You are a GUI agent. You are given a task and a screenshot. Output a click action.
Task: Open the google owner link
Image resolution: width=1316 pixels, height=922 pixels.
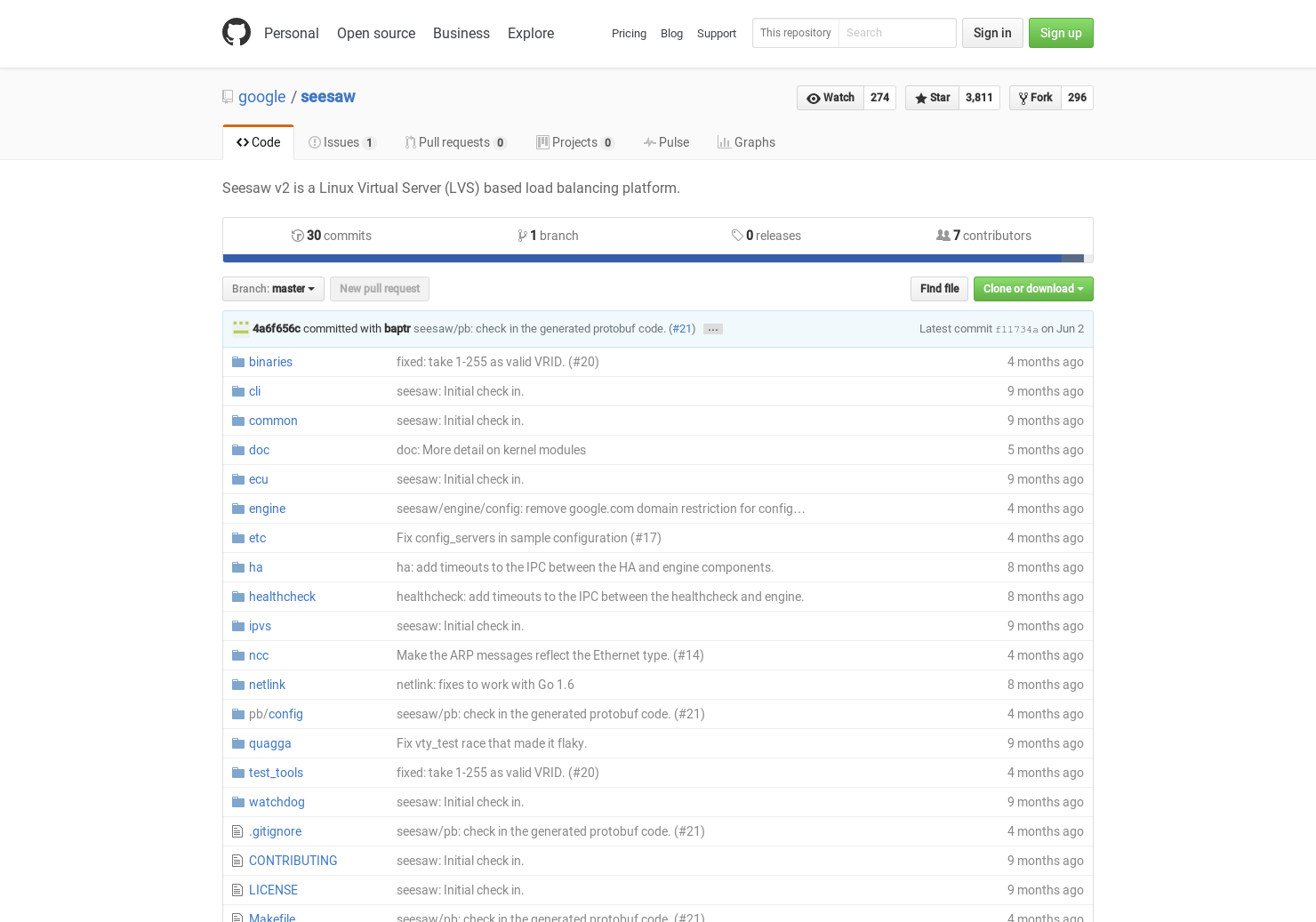point(262,97)
